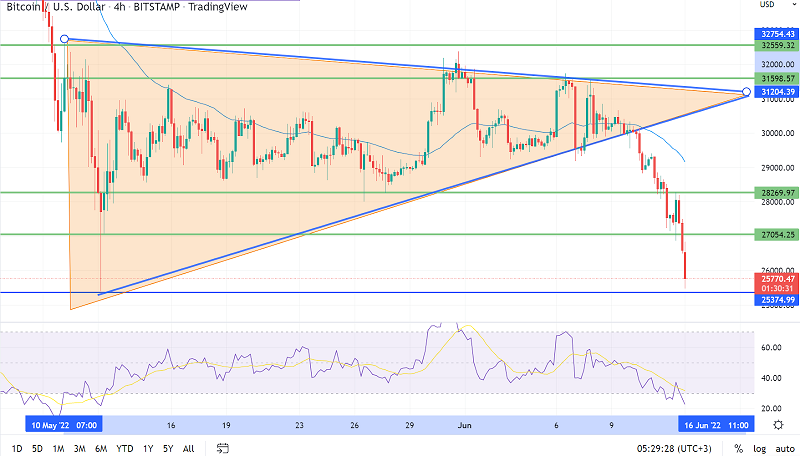Screen dimensions: 800x456
Task: Click the RSI 20.00 axis value
Action: [x=771, y=409]
